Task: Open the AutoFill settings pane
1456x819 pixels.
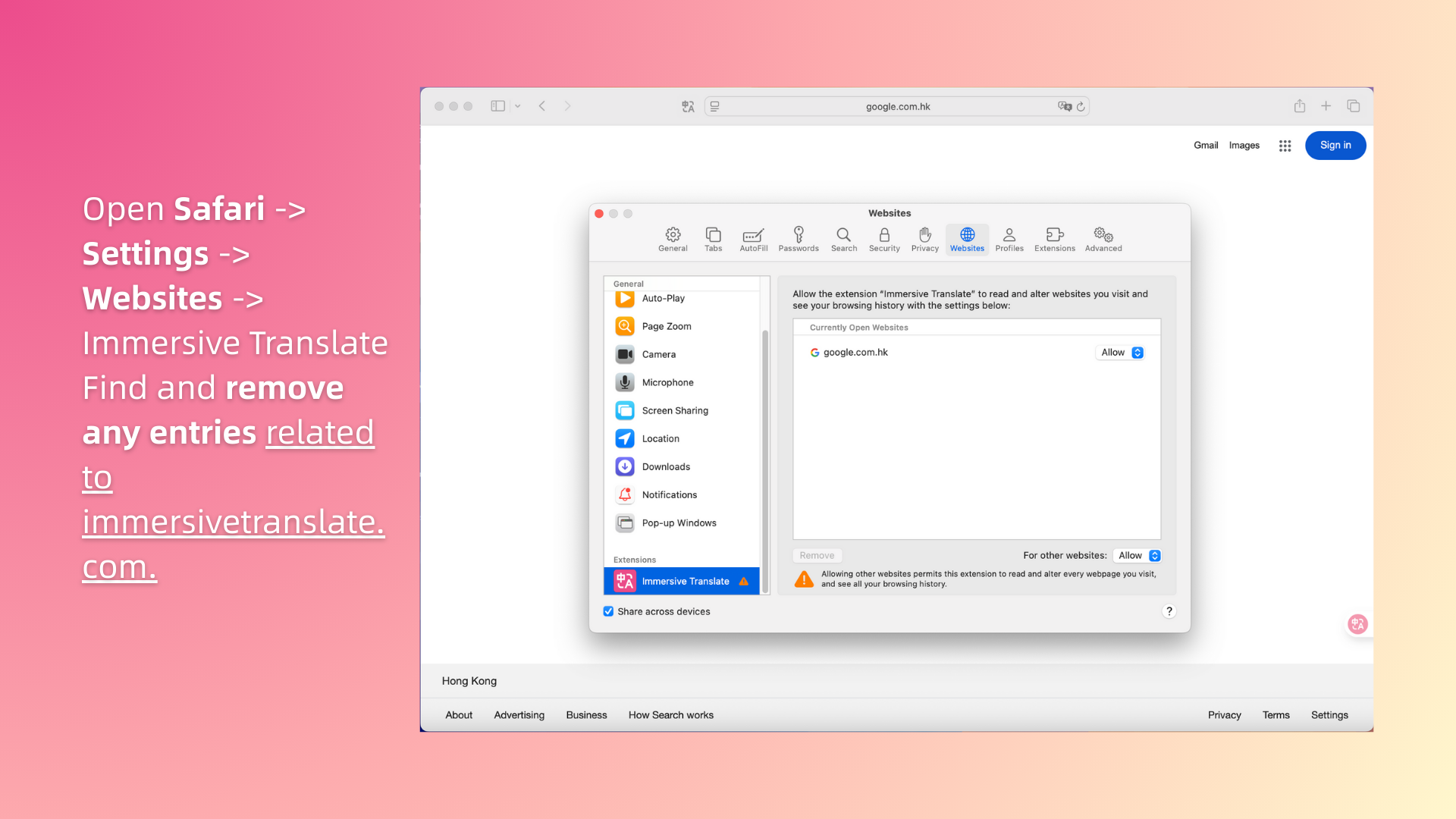Action: [x=753, y=239]
